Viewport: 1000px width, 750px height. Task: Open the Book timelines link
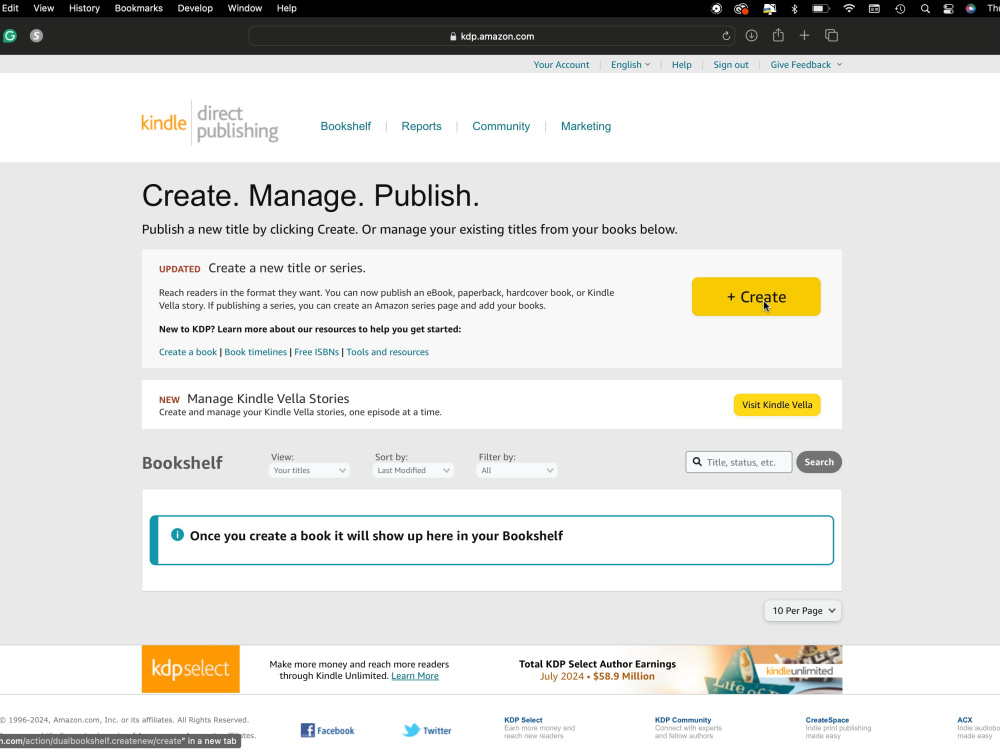pos(255,352)
